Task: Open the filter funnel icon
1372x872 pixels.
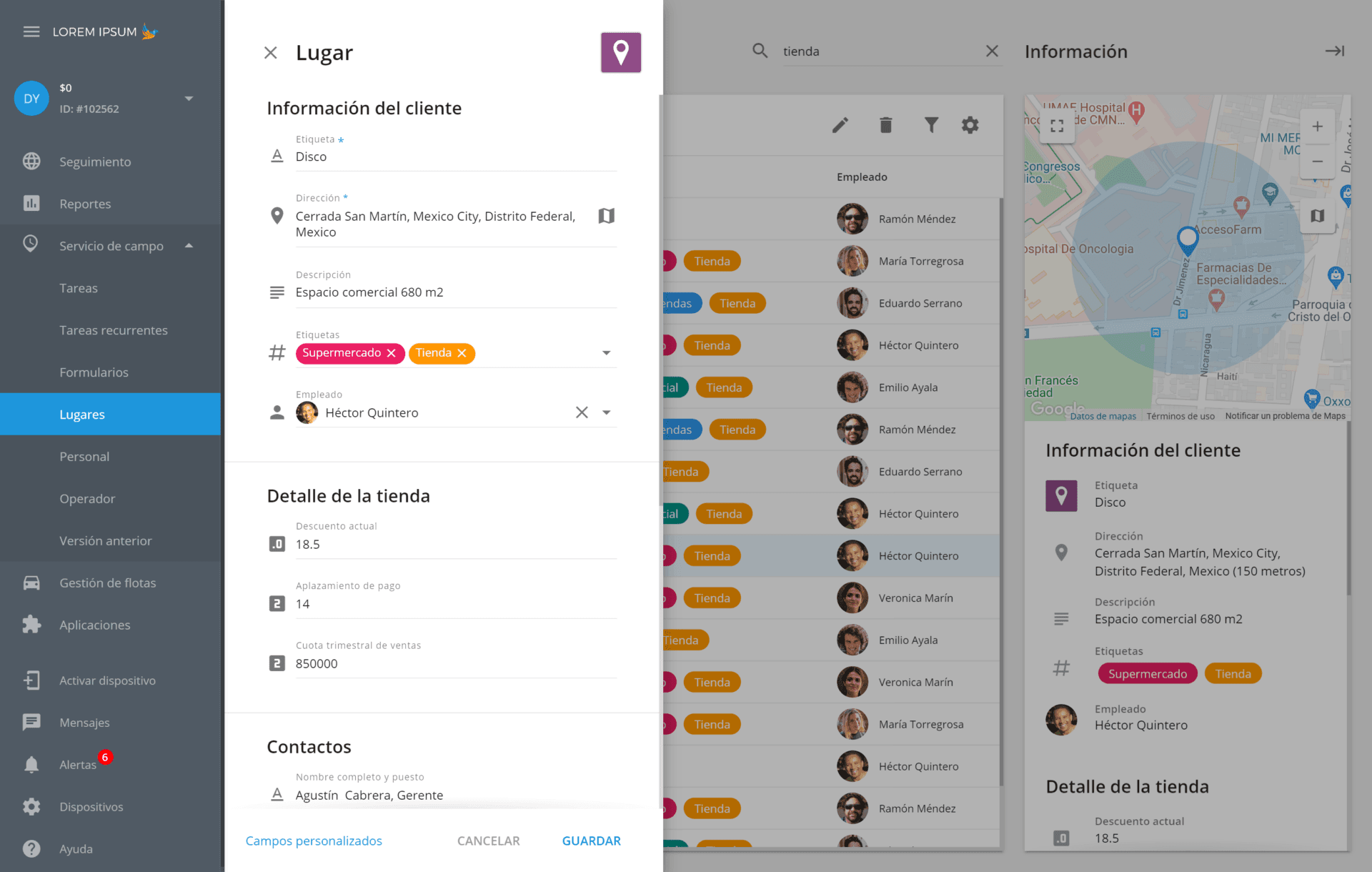Action: coord(930,125)
